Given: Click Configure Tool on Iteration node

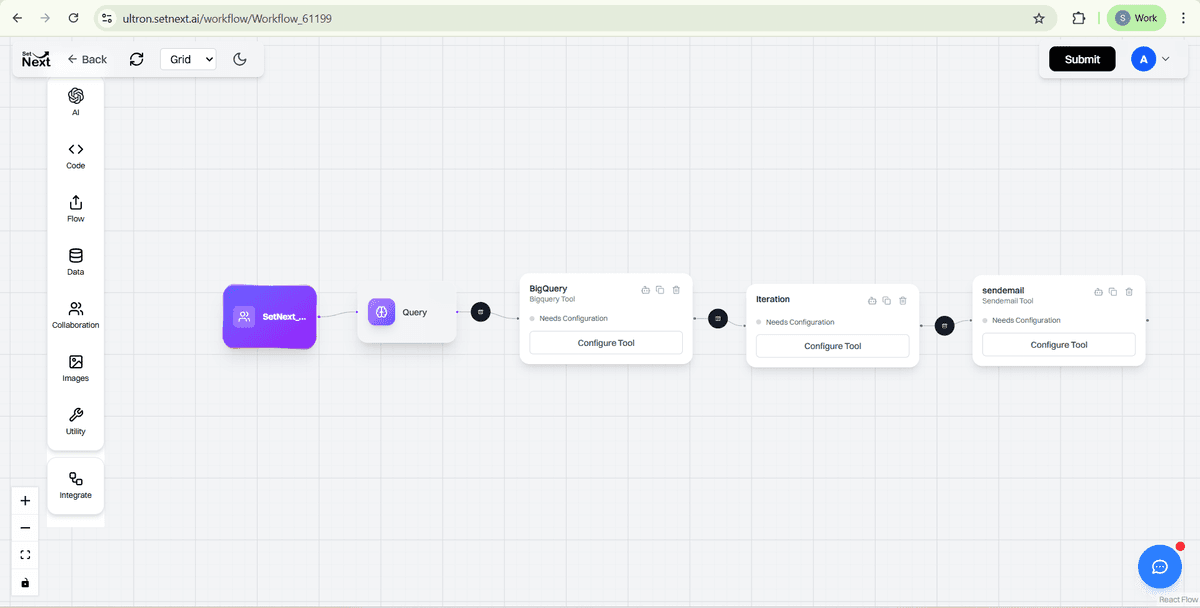Looking at the screenshot, I should click(x=832, y=346).
